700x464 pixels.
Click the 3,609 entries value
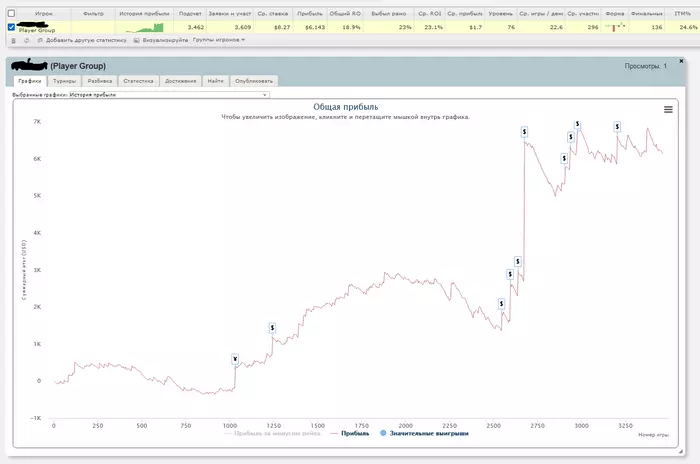(243, 27)
